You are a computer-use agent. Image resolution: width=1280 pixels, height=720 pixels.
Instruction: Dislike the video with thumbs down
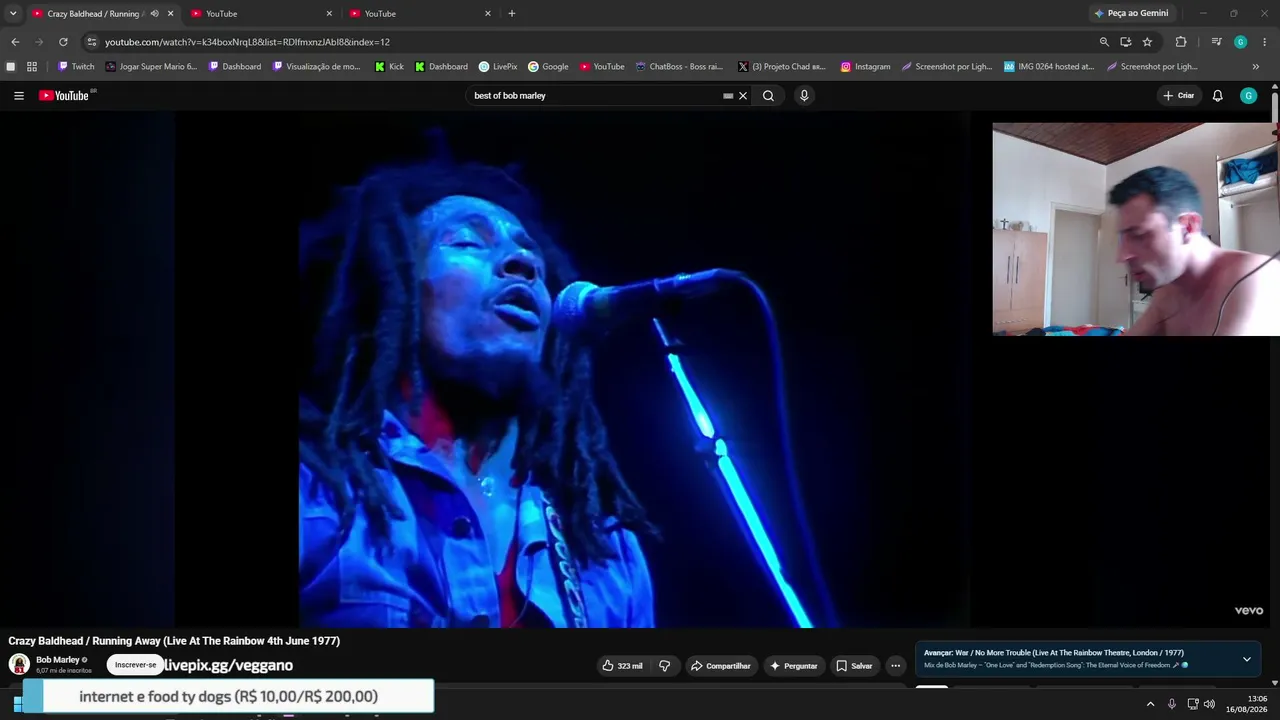tap(664, 666)
